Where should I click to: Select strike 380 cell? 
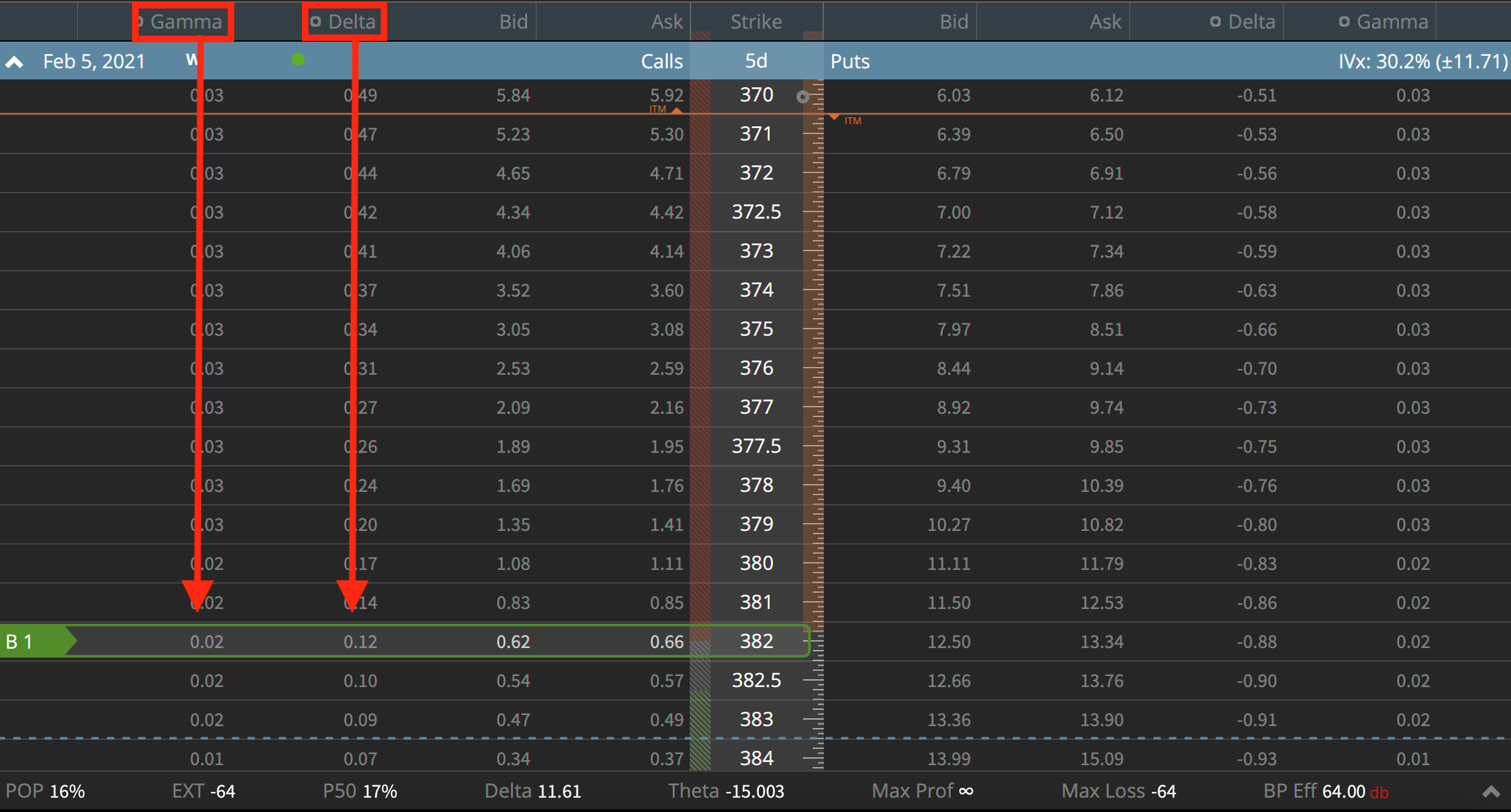pos(756,563)
